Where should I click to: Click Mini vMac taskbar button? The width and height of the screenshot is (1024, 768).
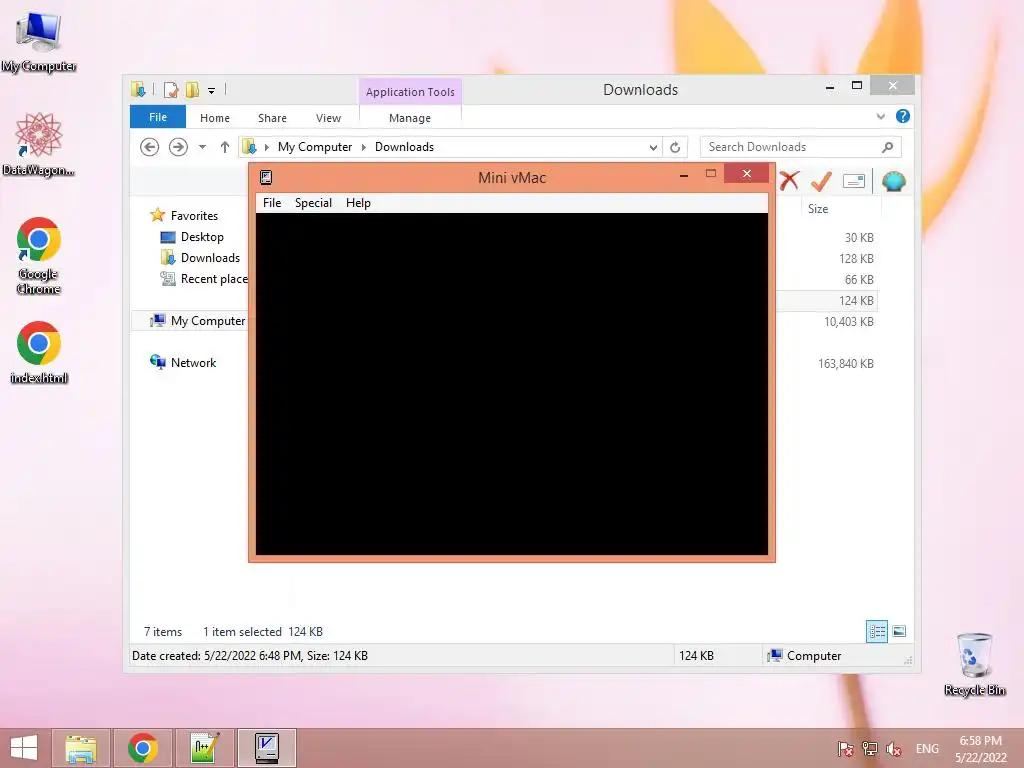coord(266,748)
